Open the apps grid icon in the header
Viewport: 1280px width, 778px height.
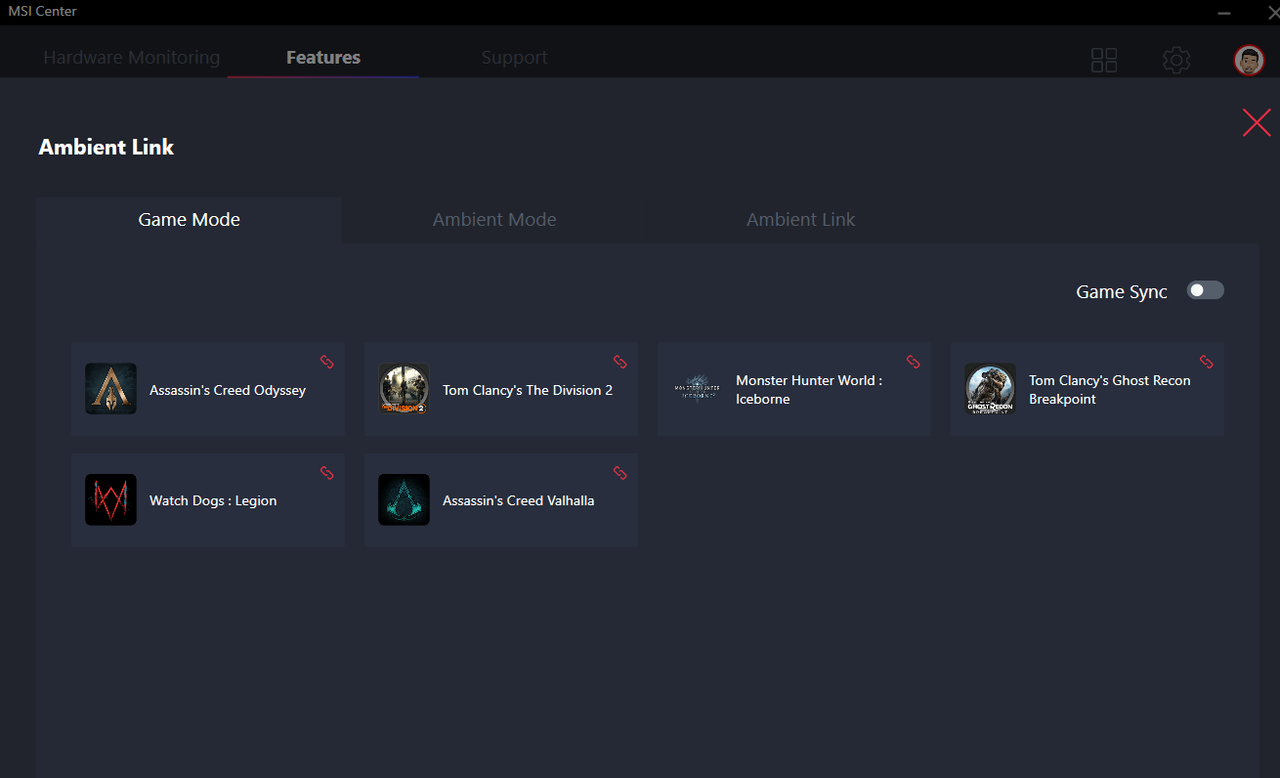(1104, 60)
